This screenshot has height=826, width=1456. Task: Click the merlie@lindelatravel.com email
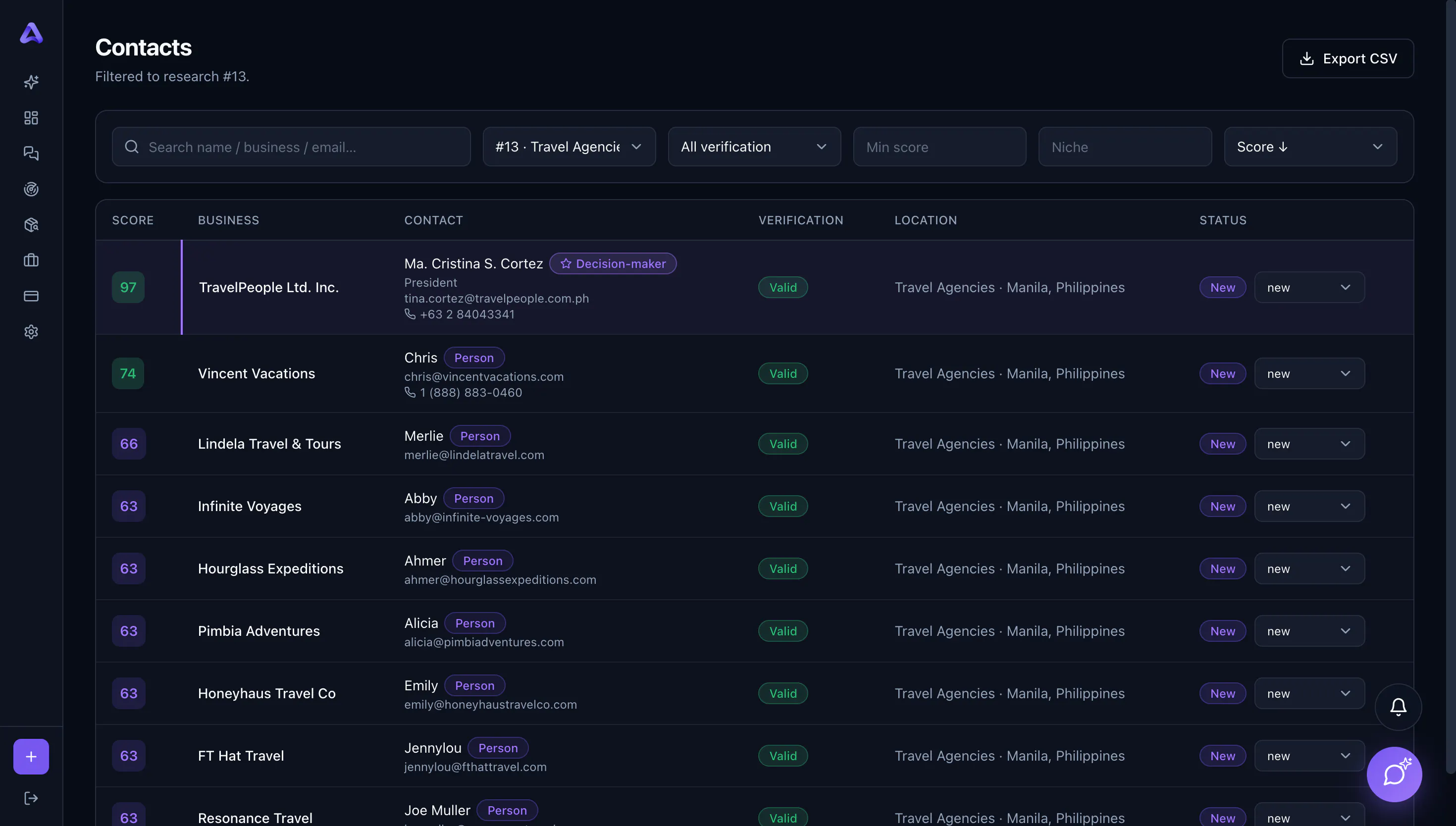[474, 455]
